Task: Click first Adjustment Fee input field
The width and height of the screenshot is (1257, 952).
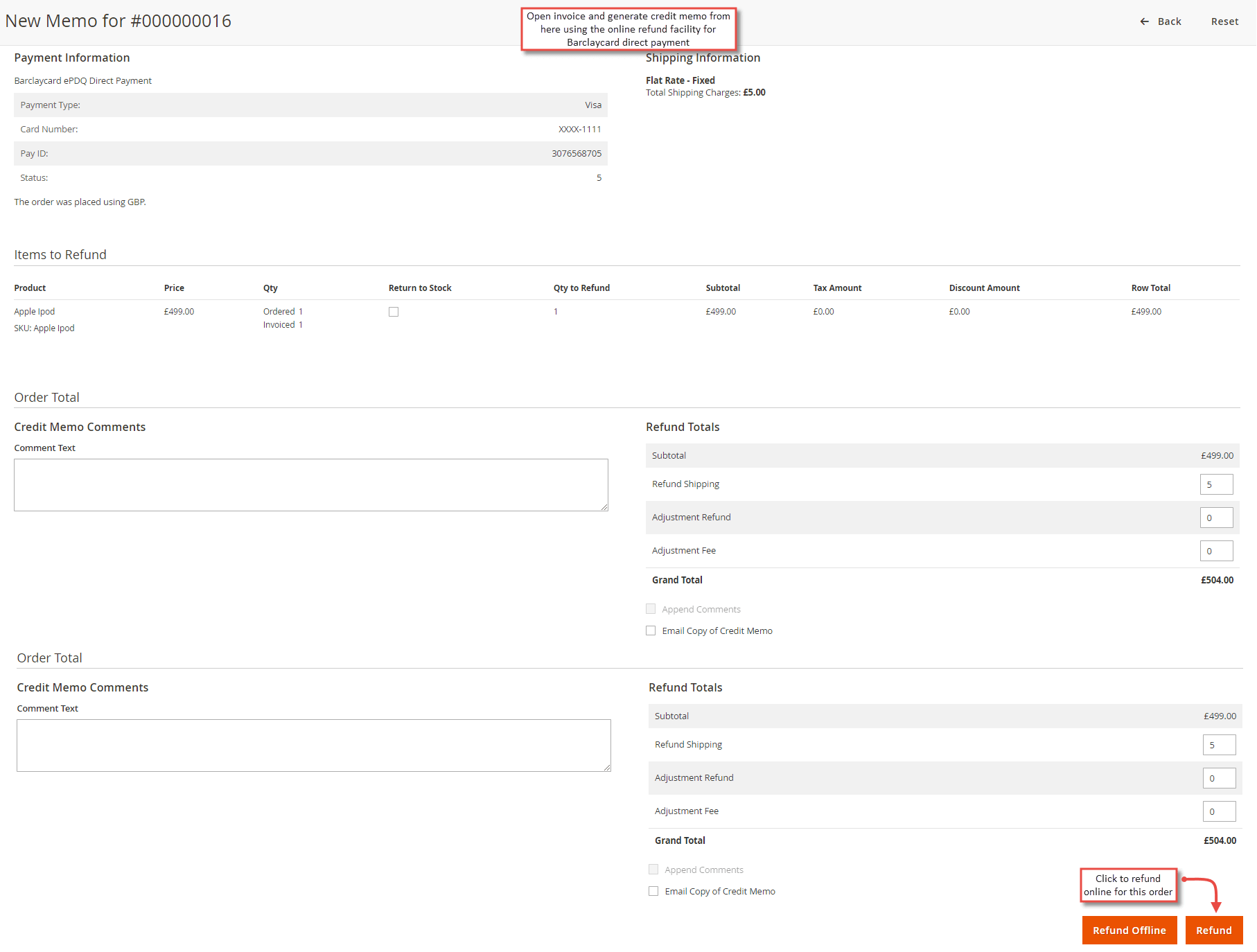Action: point(1216,551)
